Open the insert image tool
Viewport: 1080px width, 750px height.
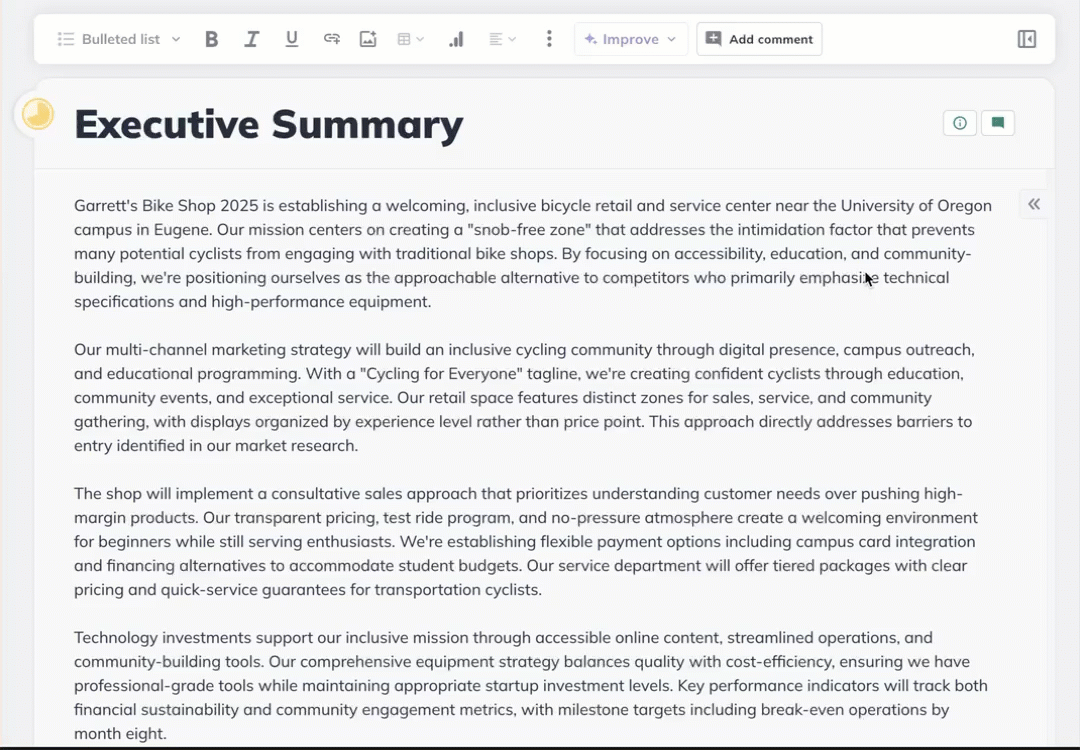(x=368, y=39)
